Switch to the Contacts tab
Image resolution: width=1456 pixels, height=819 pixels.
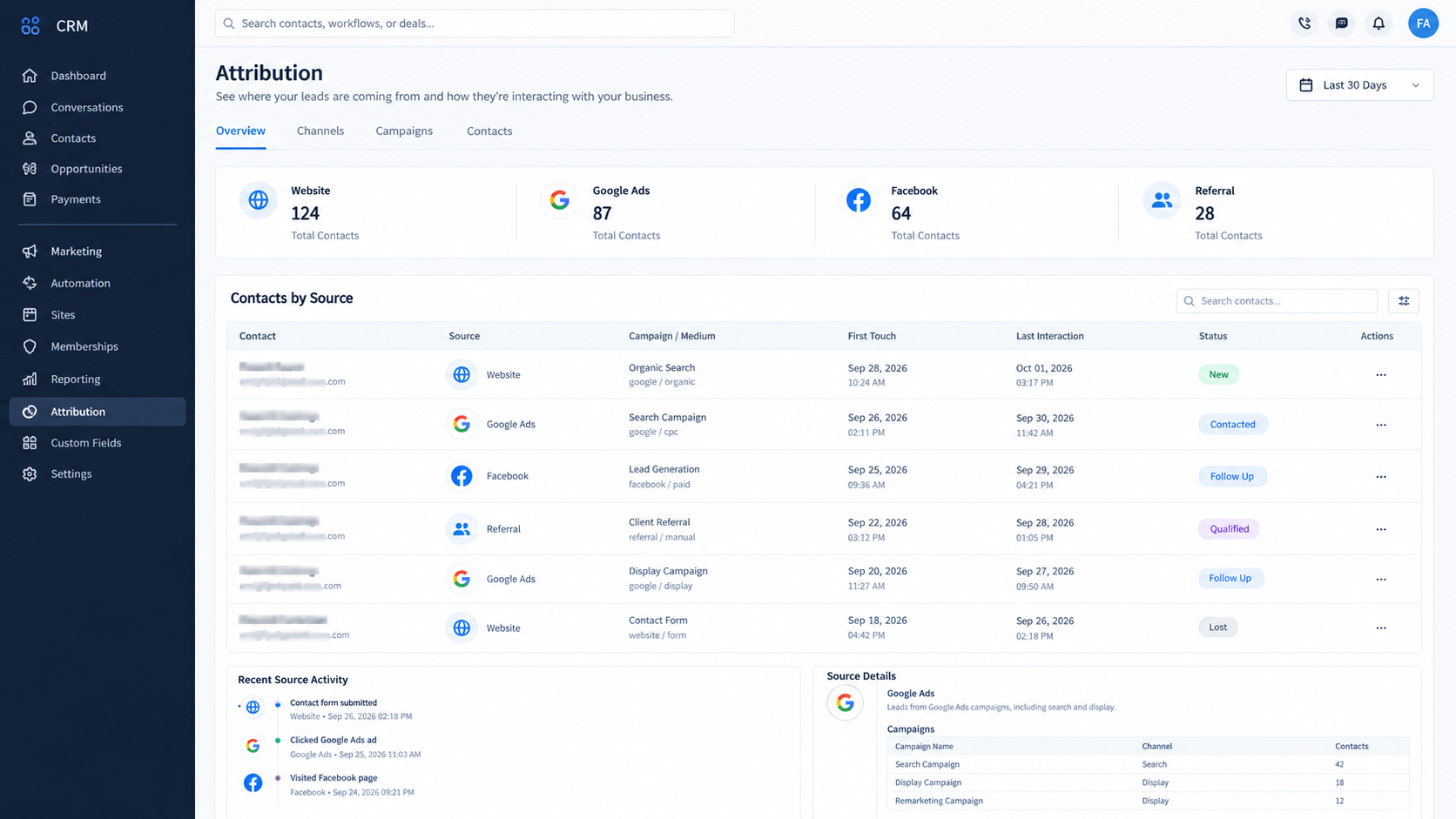[x=489, y=131]
